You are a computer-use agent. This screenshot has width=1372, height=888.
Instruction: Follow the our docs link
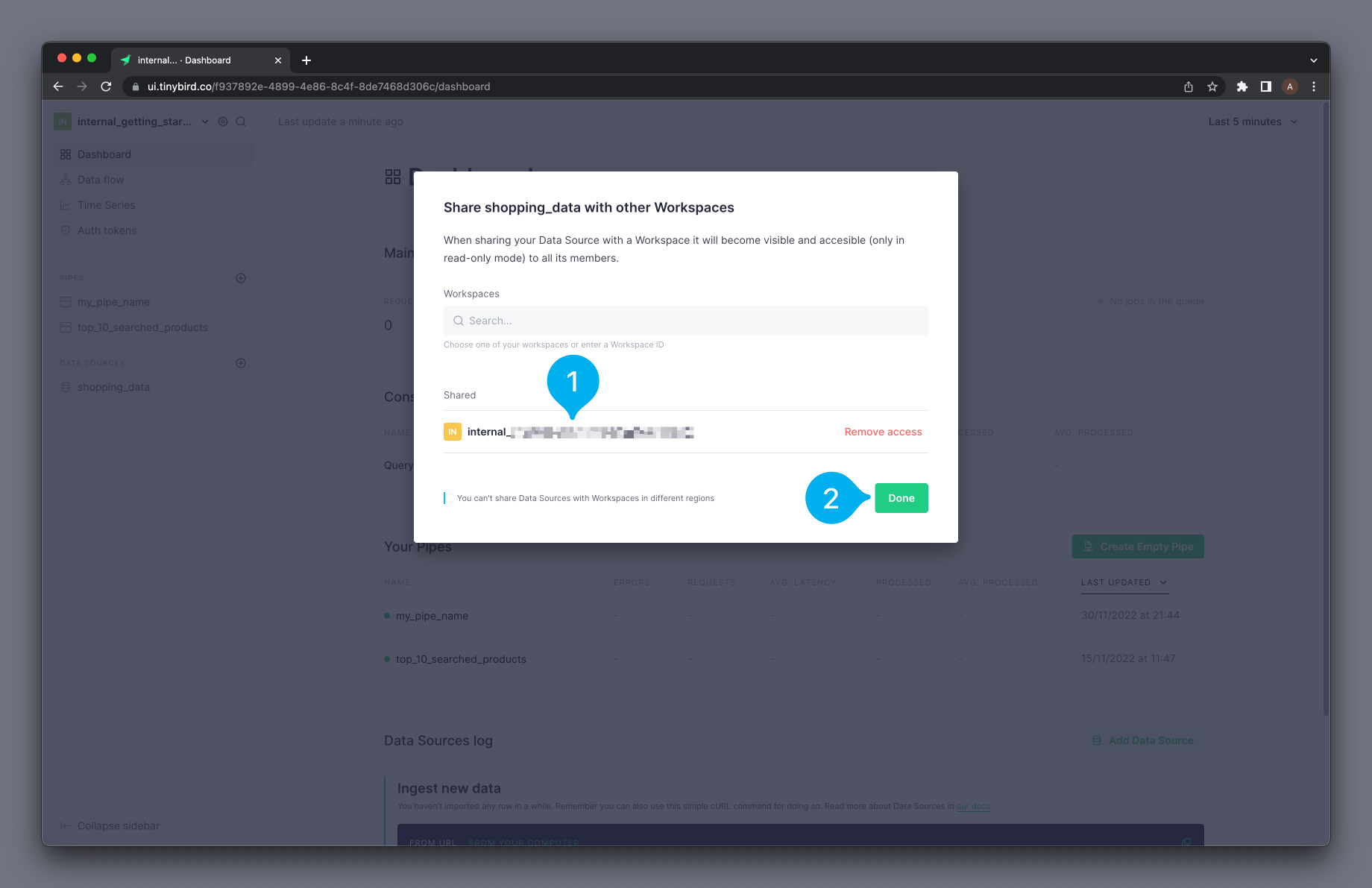(x=973, y=806)
